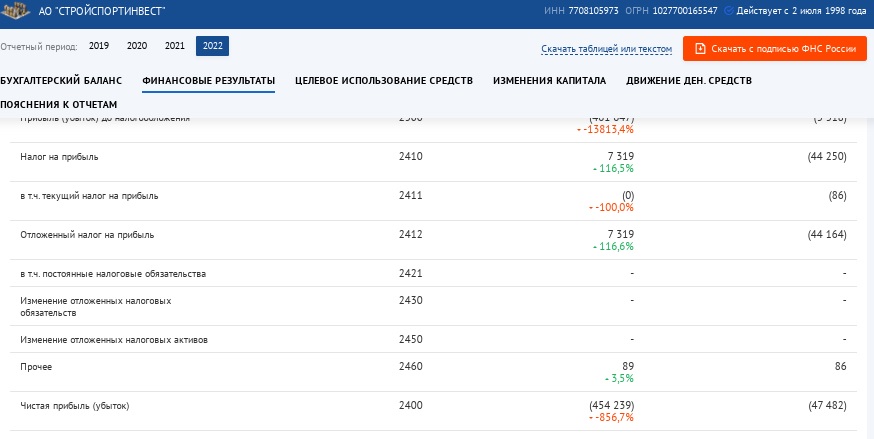Click the active status checkmark icon
The height and width of the screenshot is (439, 874).
pyautogui.click(x=728, y=11)
